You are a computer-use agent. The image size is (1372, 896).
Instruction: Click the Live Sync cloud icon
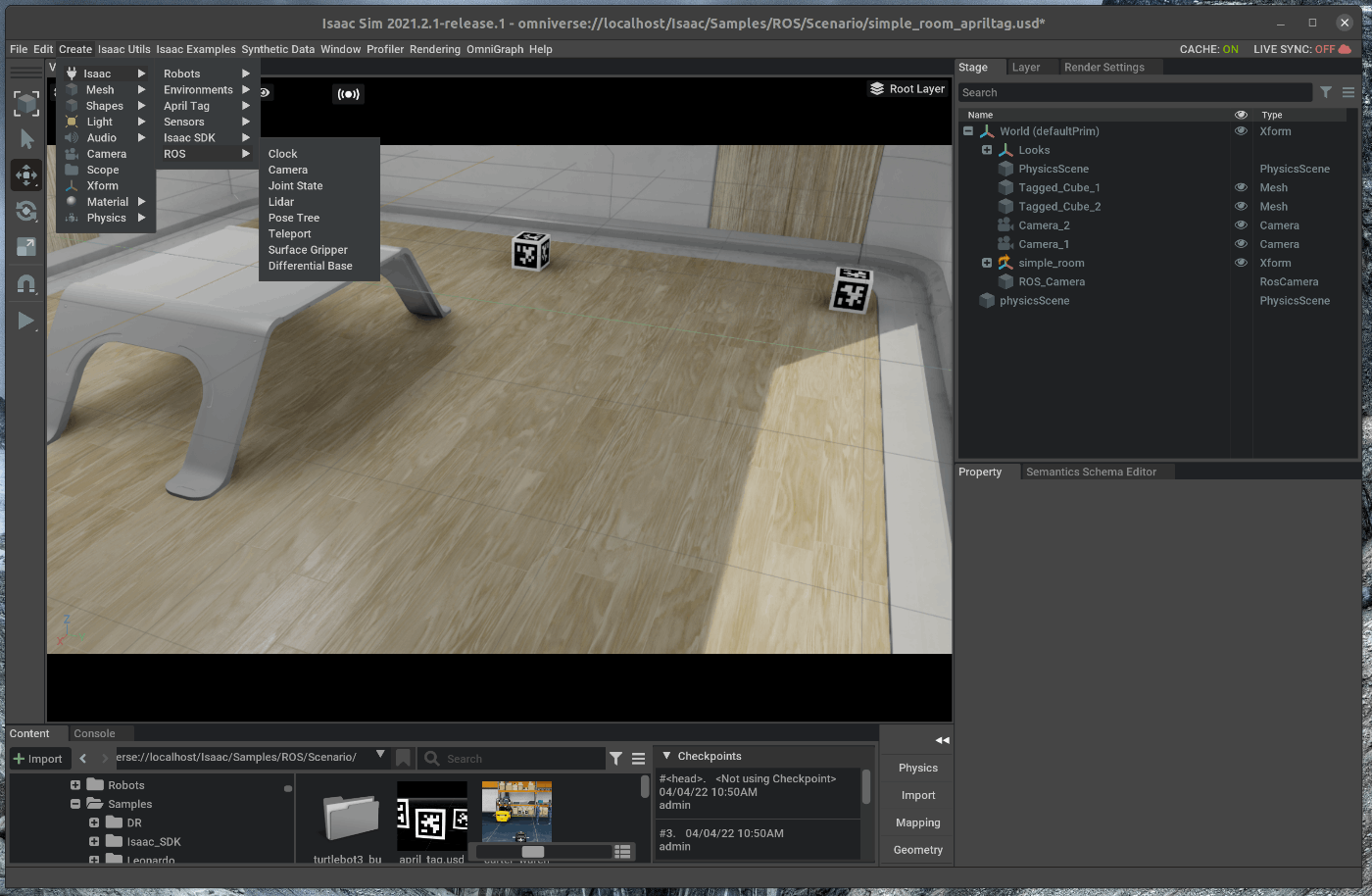click(x=1345, y=49)
